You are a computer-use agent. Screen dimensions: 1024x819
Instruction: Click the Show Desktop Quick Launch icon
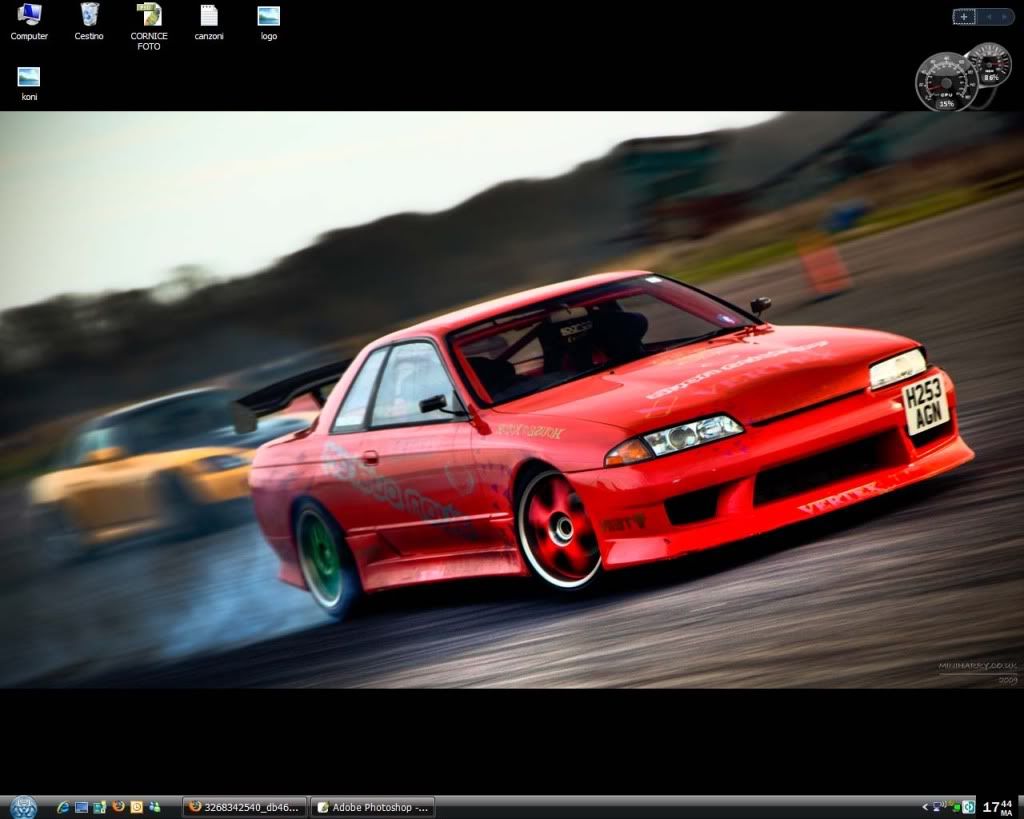(x=81, y=807)
